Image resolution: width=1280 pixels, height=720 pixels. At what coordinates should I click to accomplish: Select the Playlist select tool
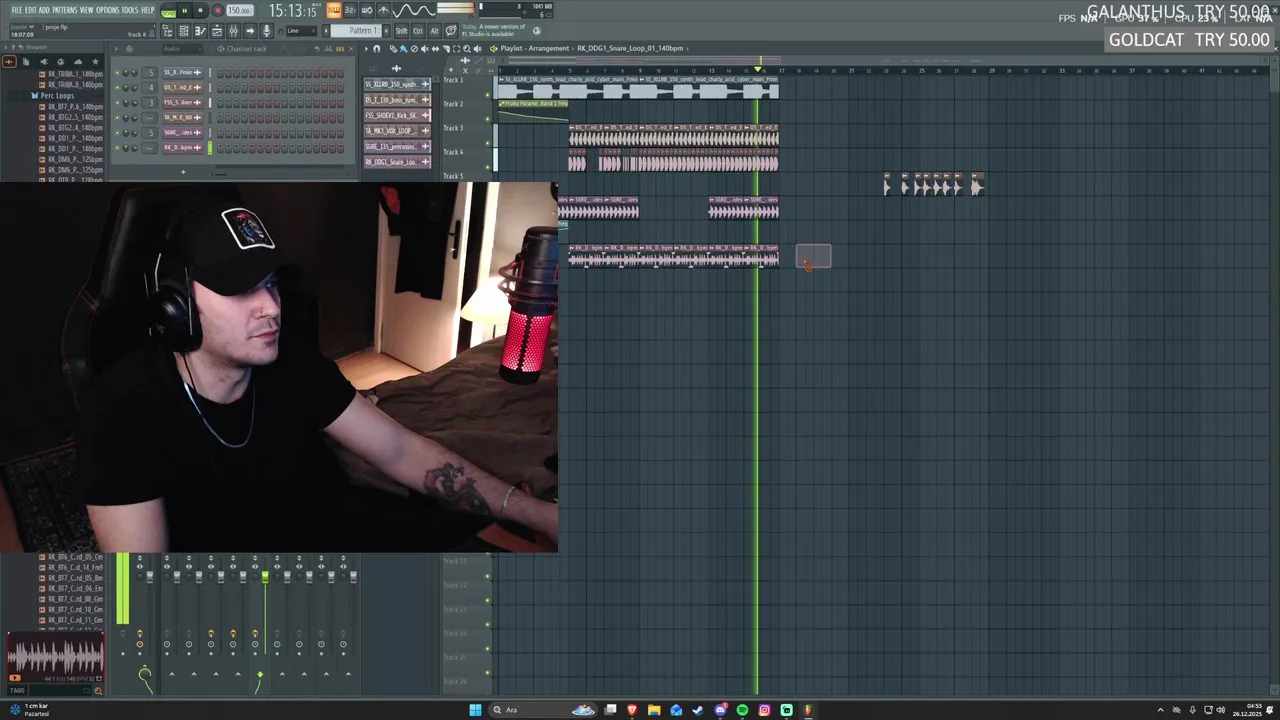pos(456,49)
